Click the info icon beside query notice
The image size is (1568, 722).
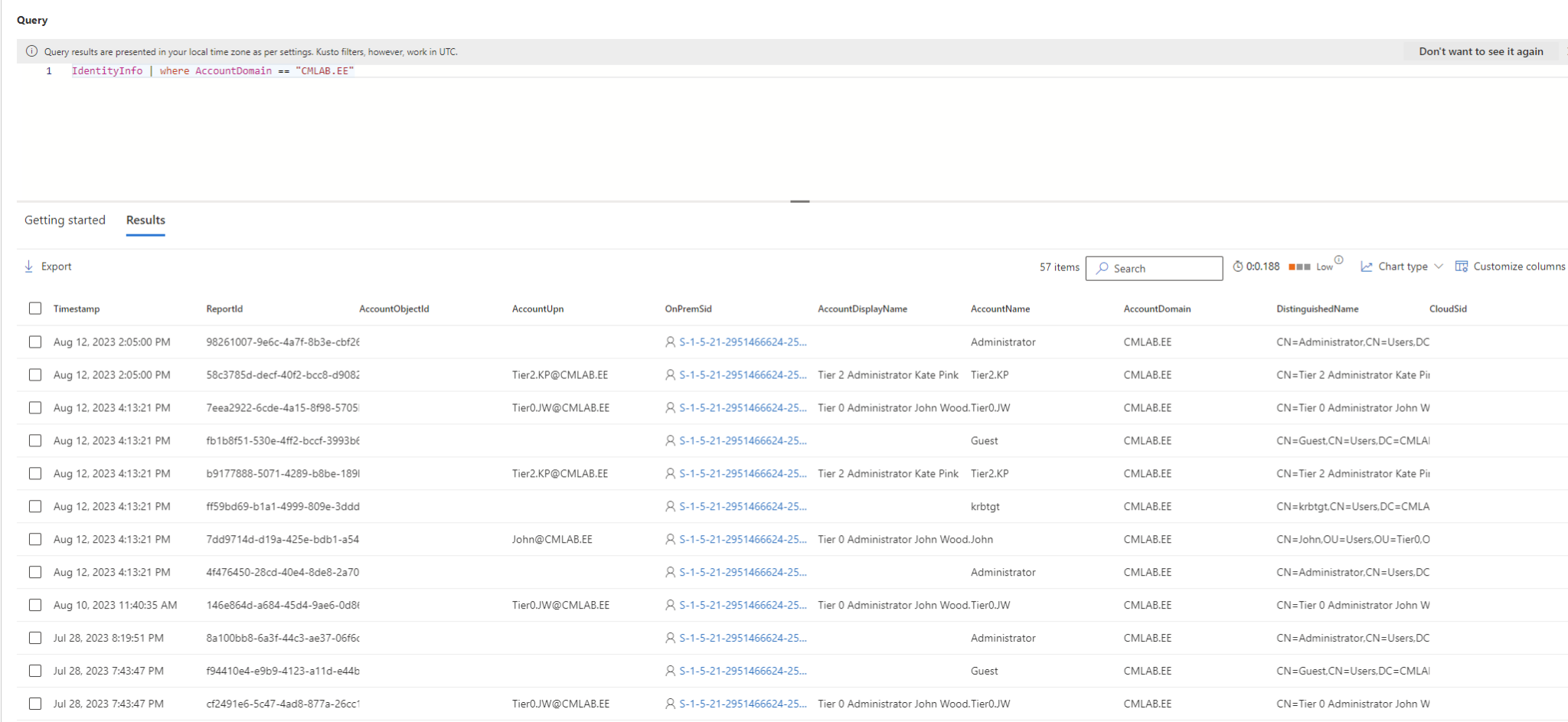point(31,51)
